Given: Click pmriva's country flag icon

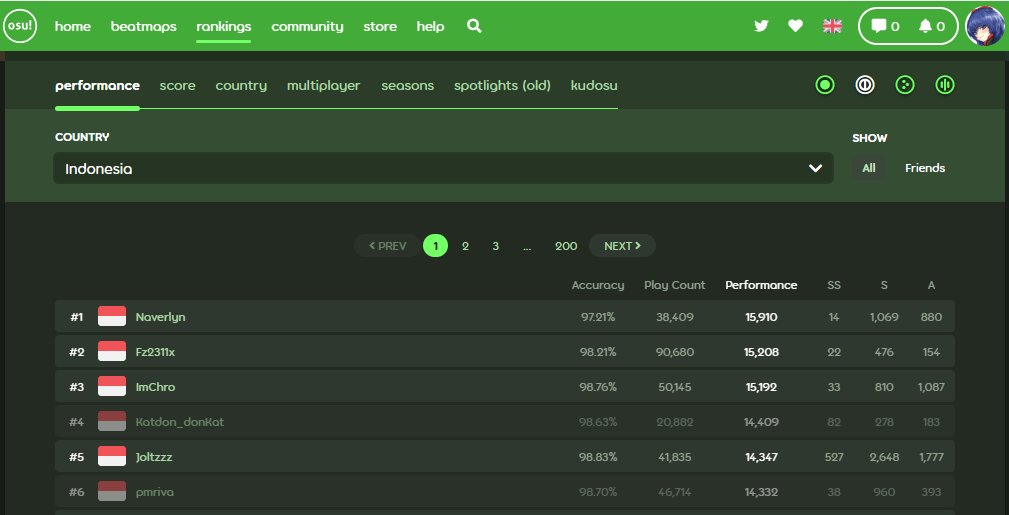Looking at the screenshot, I should point(112,492).
